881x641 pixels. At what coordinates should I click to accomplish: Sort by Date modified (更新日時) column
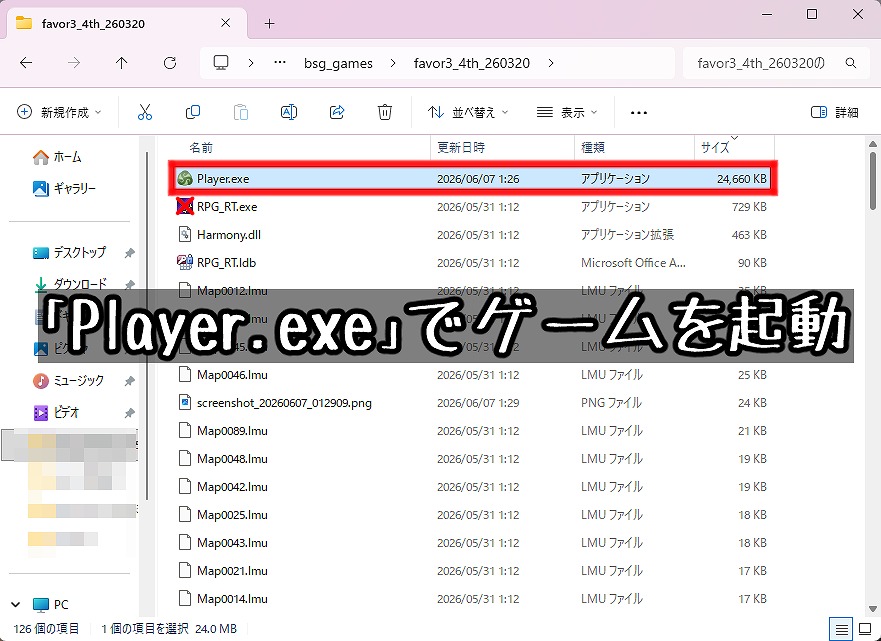point(461,147)
